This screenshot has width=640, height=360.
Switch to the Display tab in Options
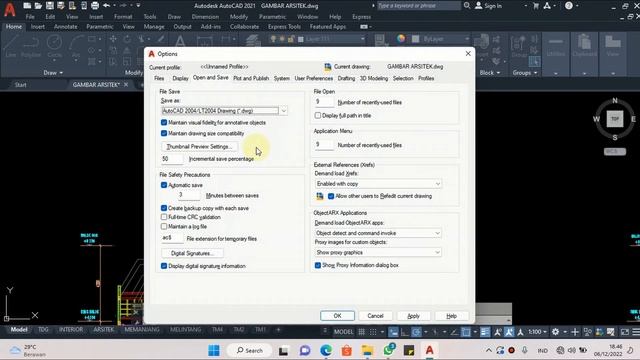(180, 78)
